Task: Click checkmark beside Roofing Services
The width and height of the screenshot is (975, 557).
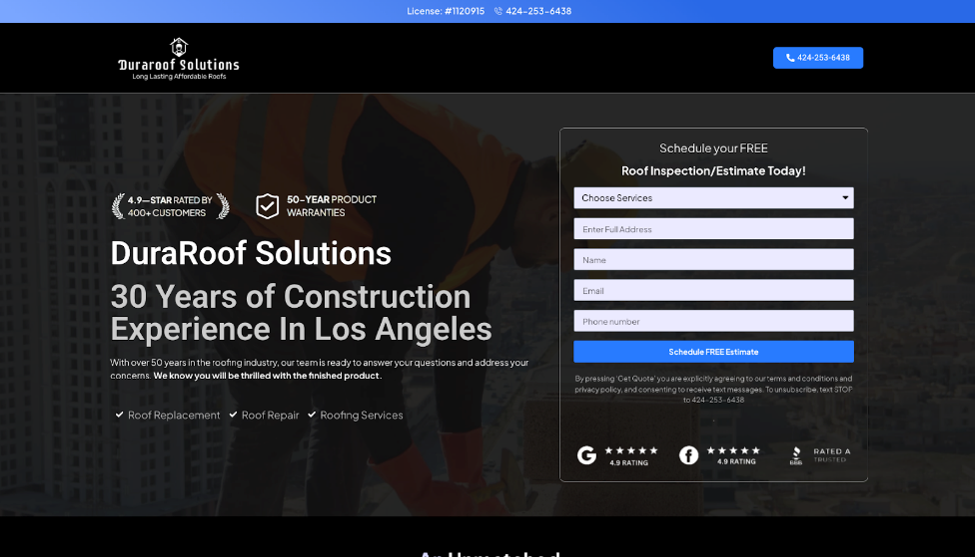Action: (312, 415)
